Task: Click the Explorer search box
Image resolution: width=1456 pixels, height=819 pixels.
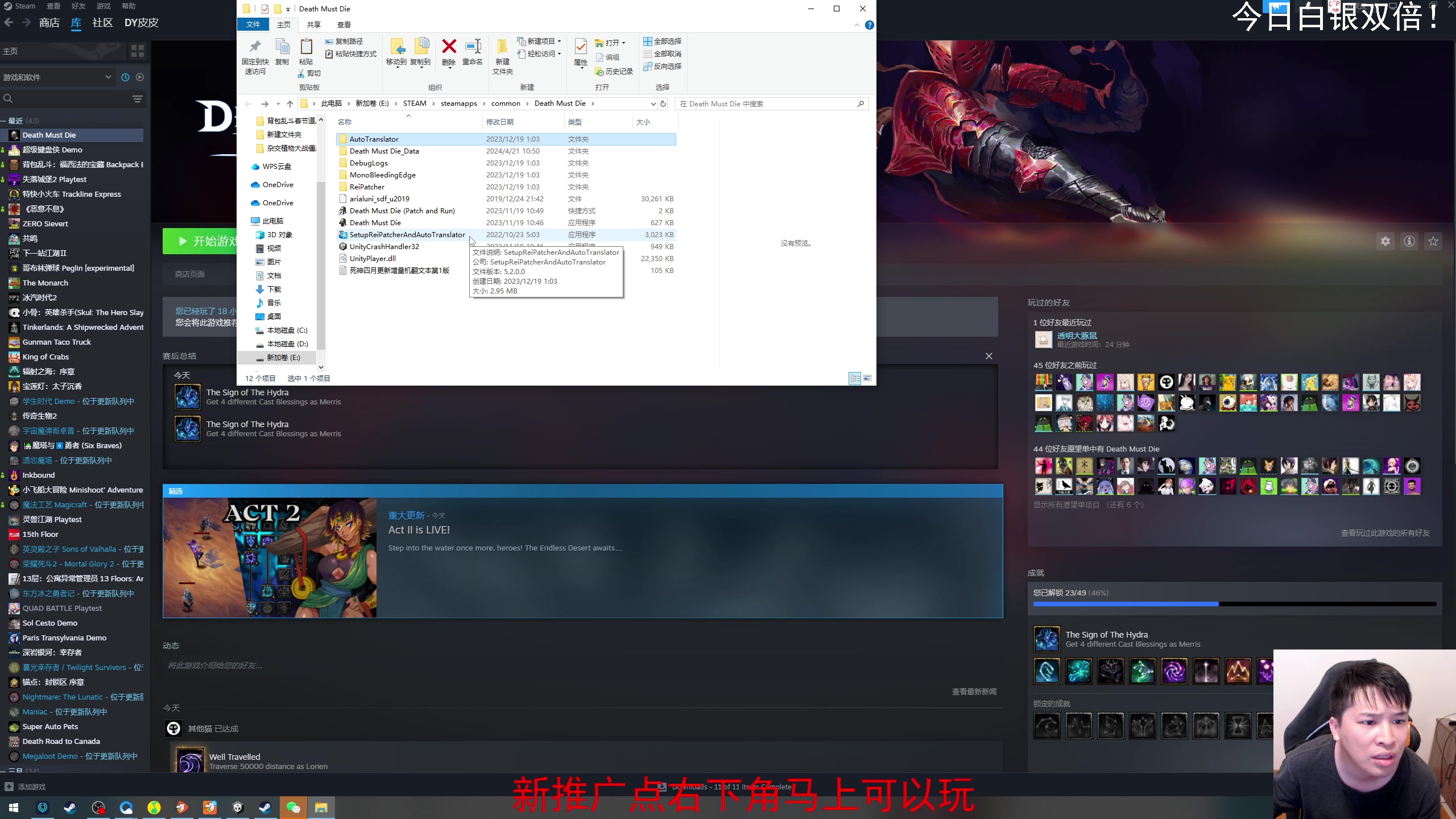Action: point(771,104)
